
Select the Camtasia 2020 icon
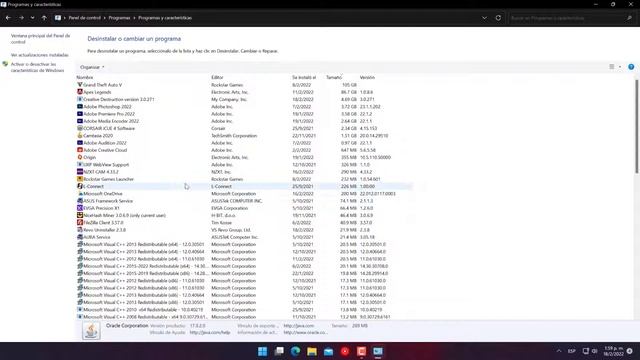pyautogui.click(x=80, y=136)
